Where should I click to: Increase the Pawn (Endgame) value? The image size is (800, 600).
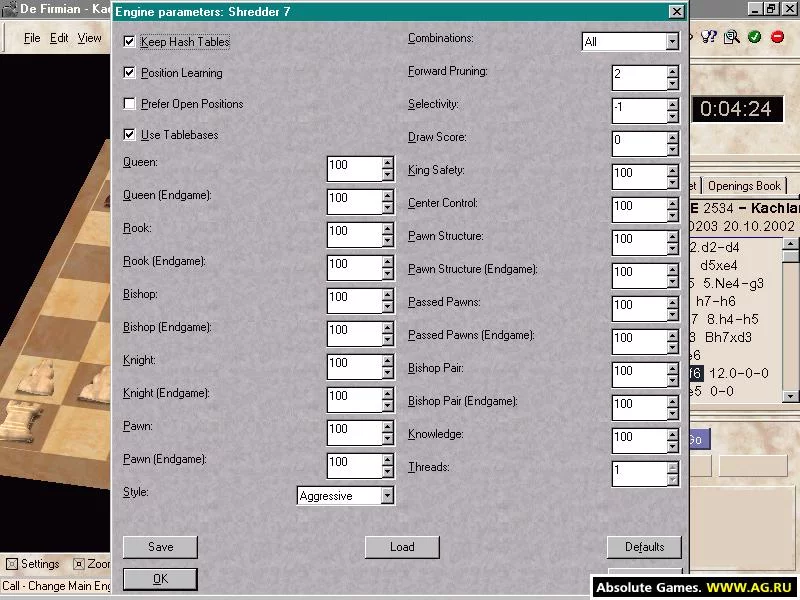pos(388,460)
